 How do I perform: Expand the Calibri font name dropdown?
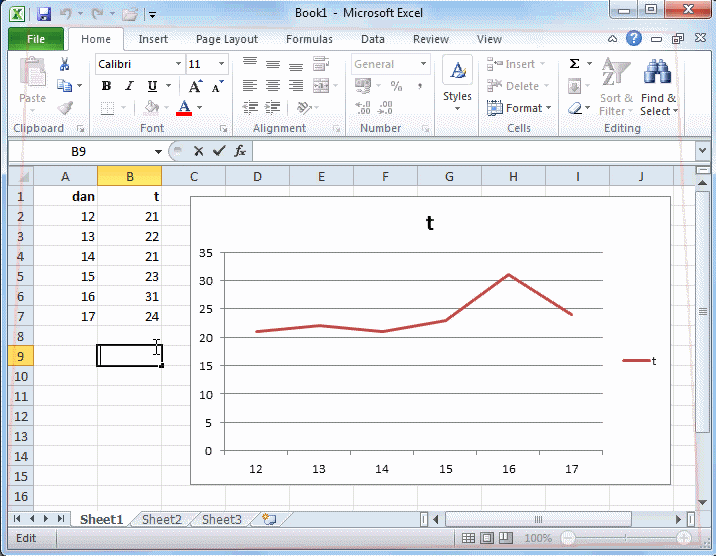(x=178, y=64)
